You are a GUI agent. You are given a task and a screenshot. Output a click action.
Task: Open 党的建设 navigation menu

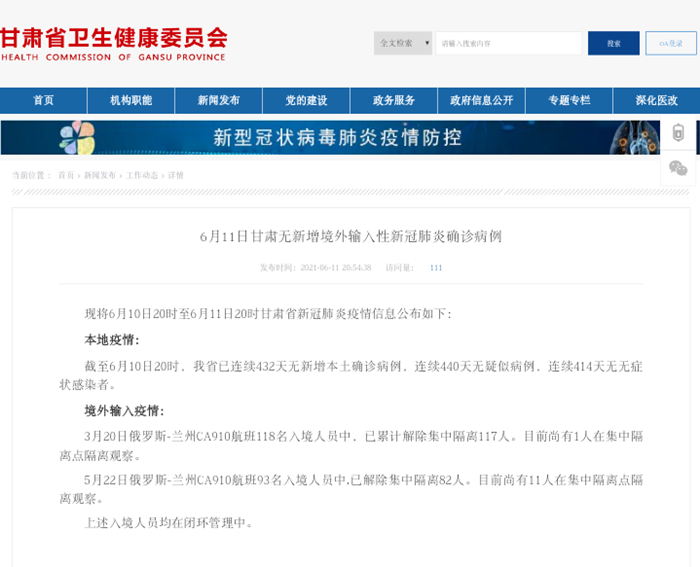[x=306, y=100]
